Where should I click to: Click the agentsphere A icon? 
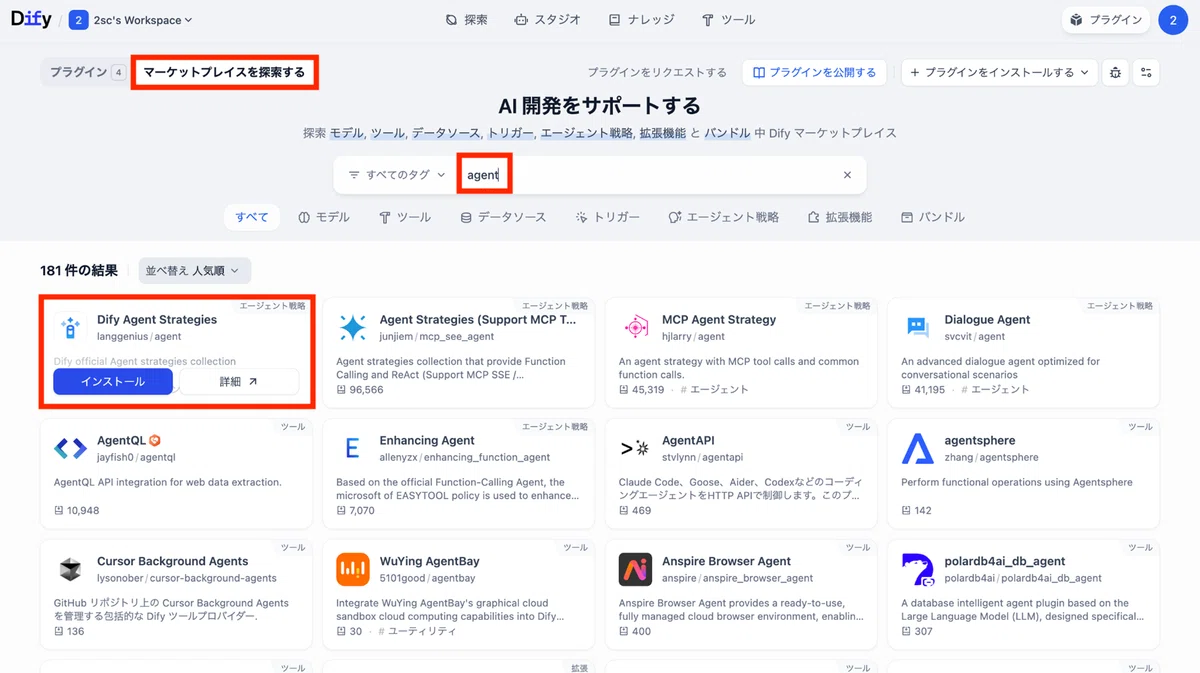(x=918, y=448)
